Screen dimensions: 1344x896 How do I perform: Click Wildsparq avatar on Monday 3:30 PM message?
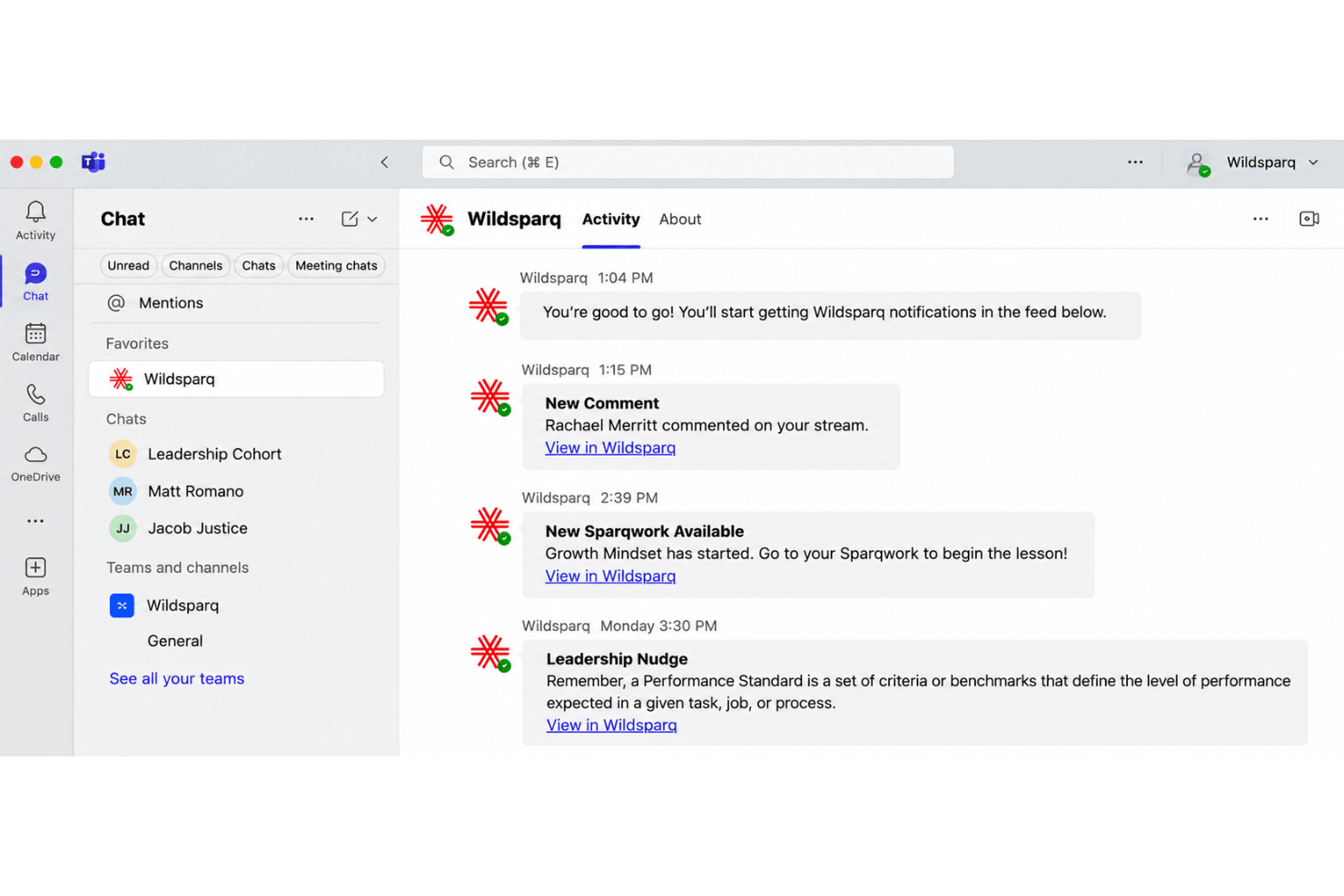point(490,653)
